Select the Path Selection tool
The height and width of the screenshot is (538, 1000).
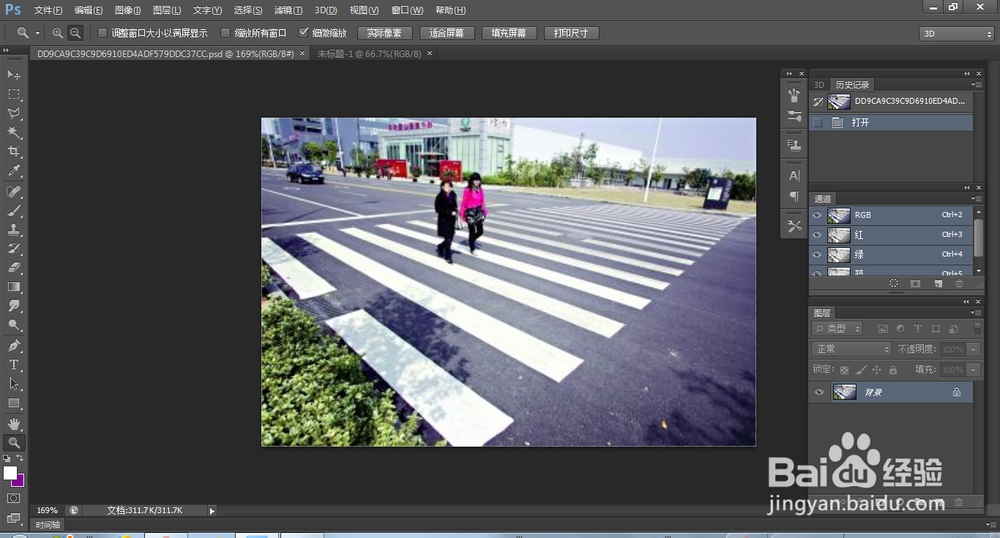tap(13, 384)
